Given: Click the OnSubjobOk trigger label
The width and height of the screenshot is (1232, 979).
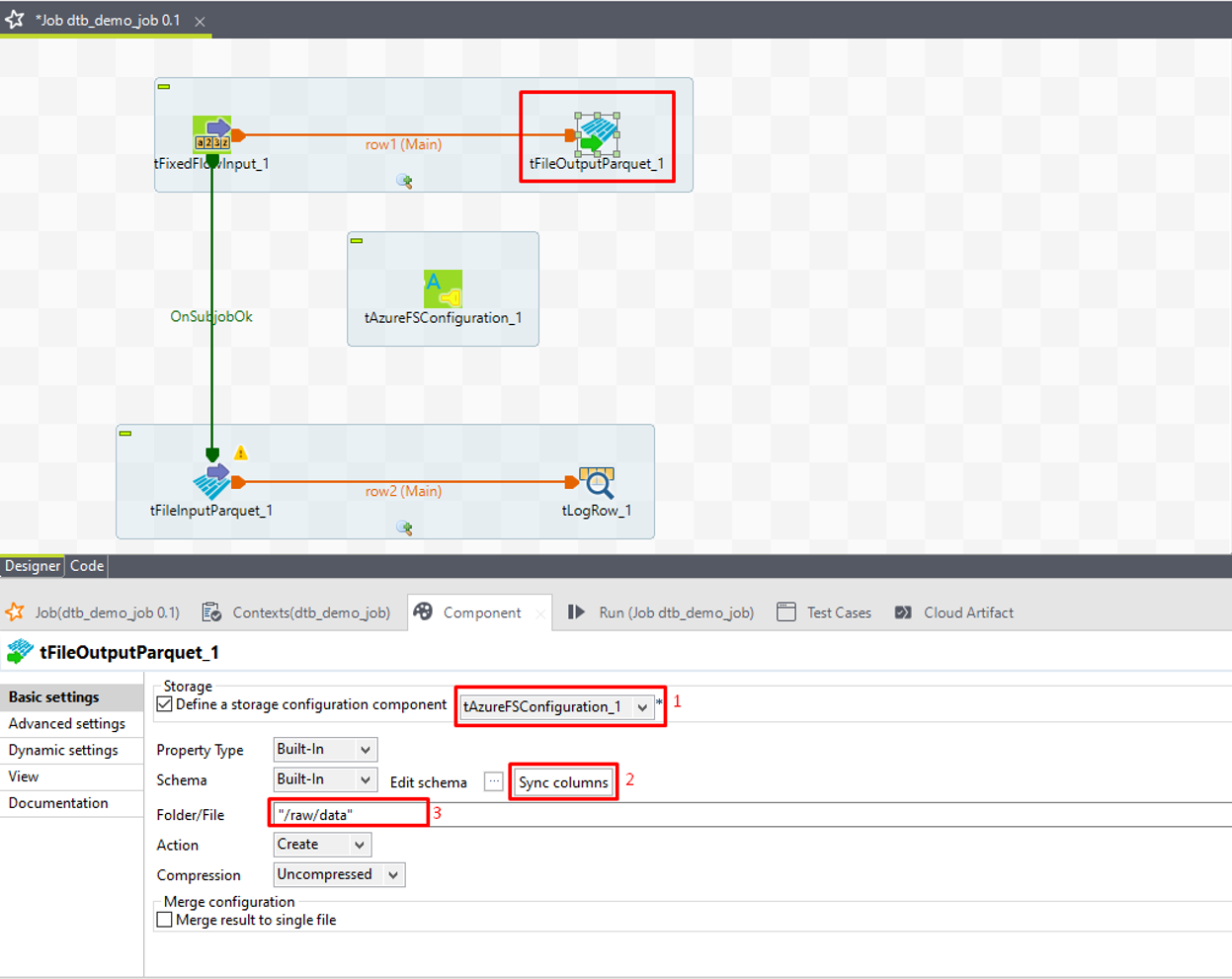Looking at the screenshot, I should click(x=211, y=316).
